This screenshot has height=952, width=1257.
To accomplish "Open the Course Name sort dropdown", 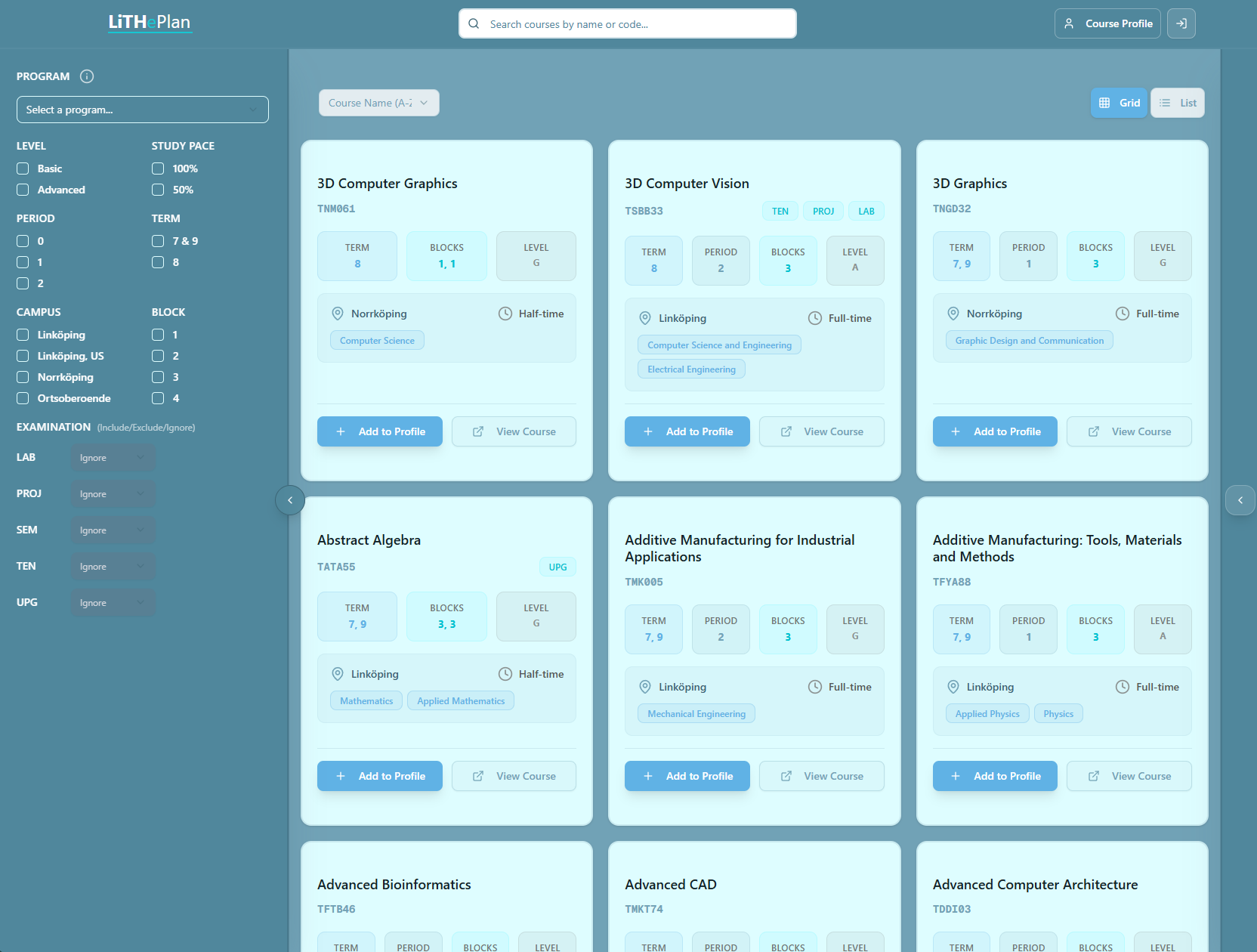I will tap(378, 102).
